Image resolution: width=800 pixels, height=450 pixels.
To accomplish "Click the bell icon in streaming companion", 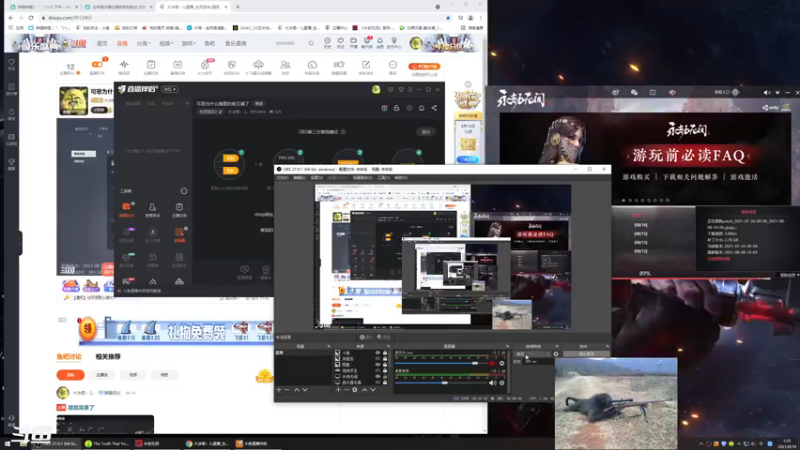I will tap(421, 108).
